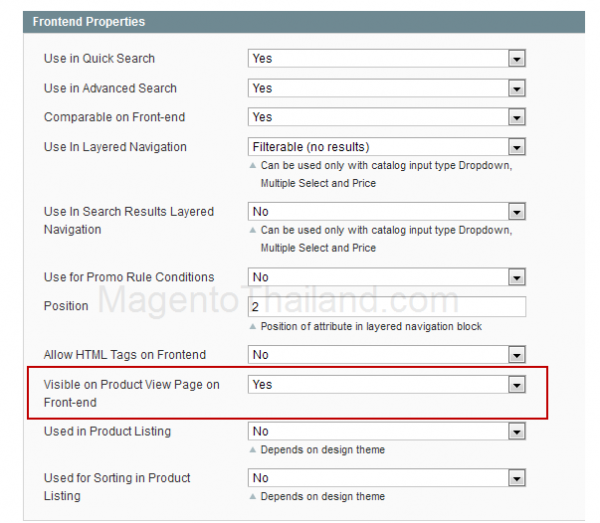Open the Use in Advanced Search dropdown

coord(386,88)
